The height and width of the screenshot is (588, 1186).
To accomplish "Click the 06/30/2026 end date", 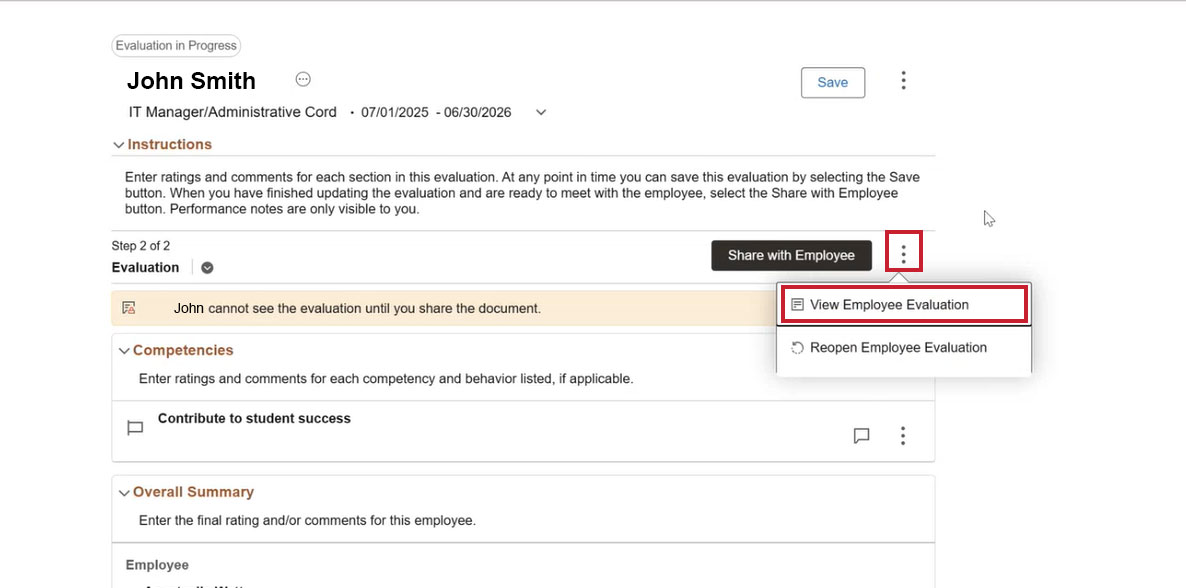I will [x=477, y=113].
